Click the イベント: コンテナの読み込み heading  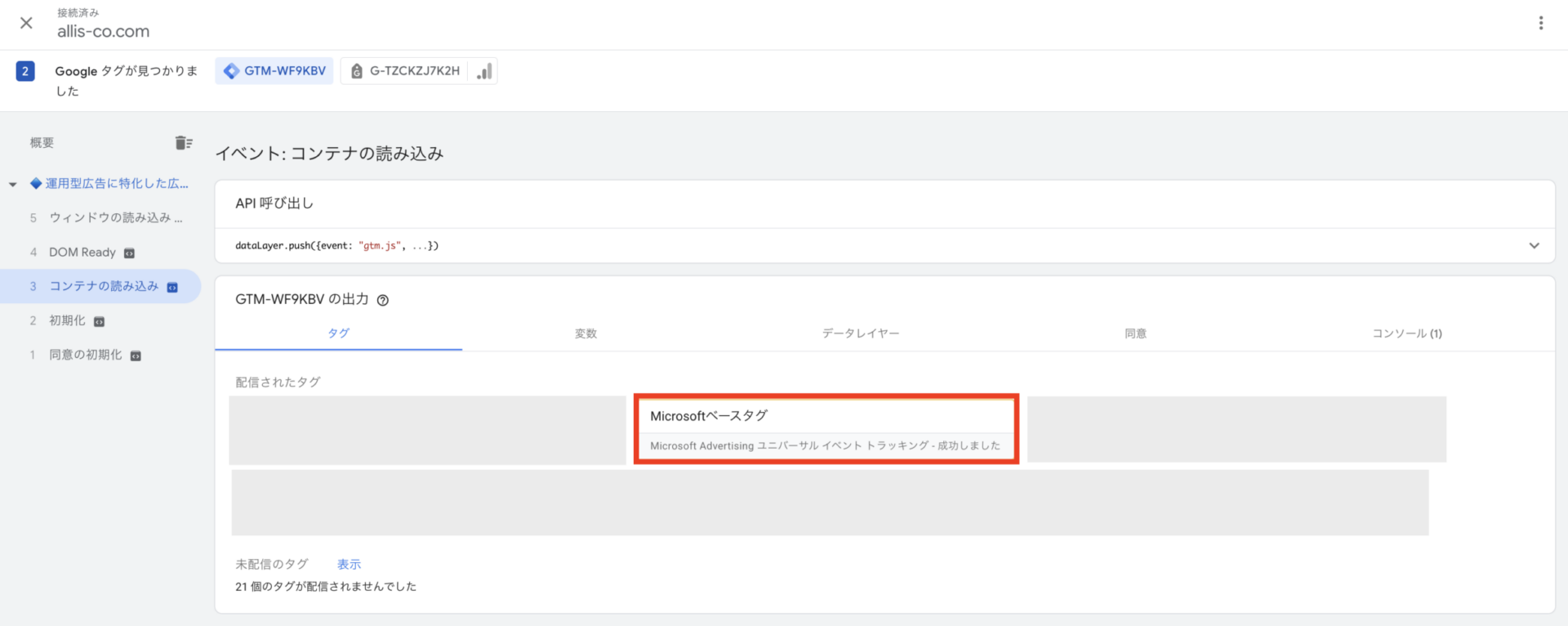click(x=329, y=154)
